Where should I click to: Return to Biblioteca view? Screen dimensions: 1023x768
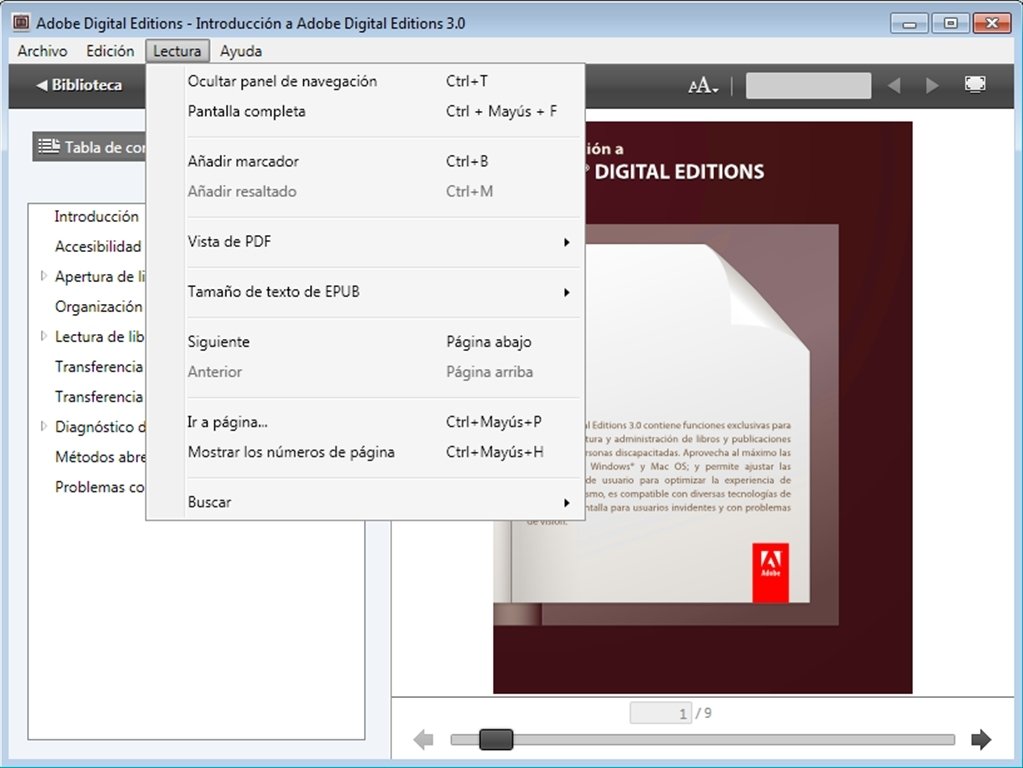pos(79,85)
